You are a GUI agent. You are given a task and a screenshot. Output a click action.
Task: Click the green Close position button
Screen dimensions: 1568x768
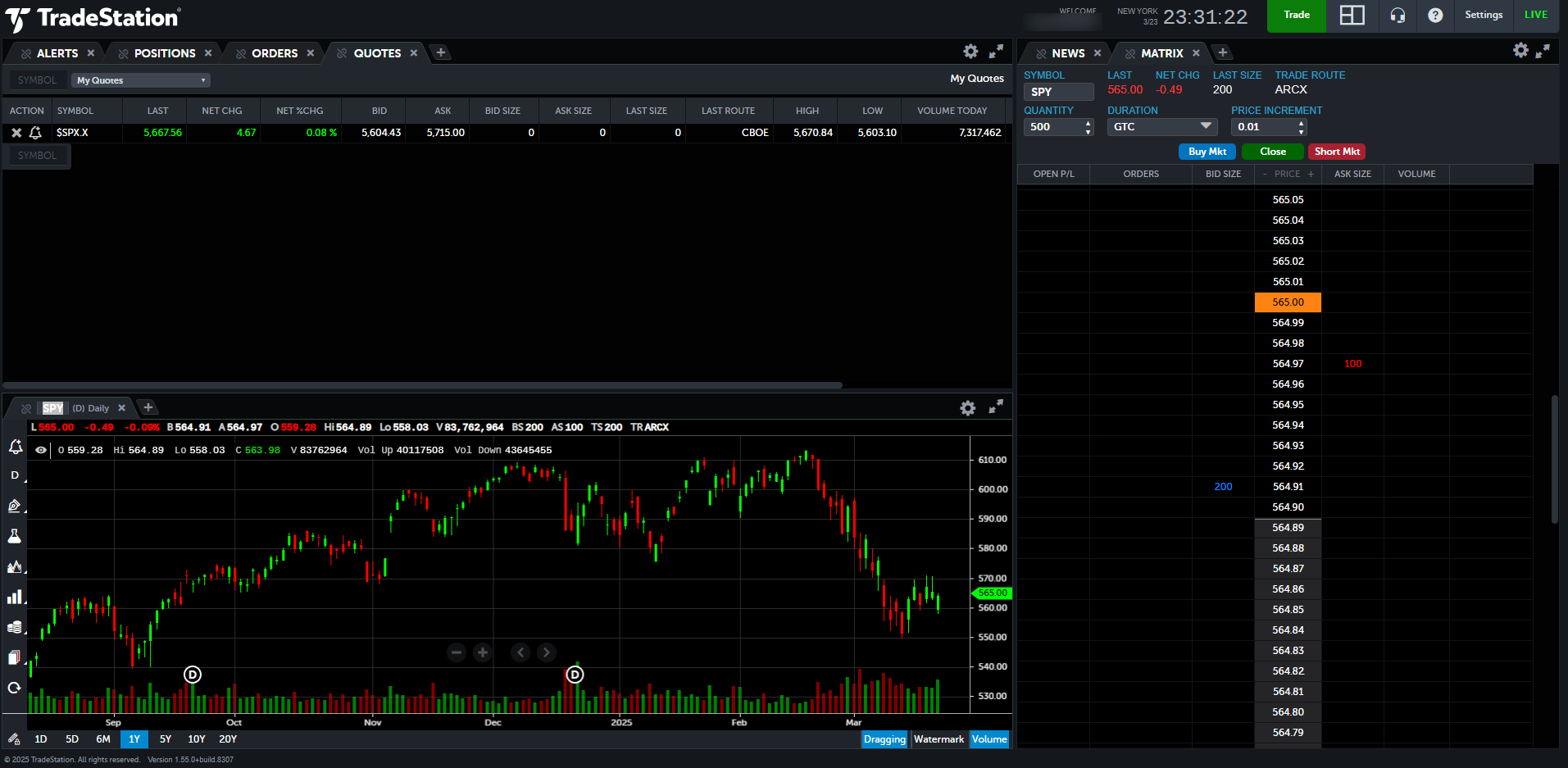click(x=1272, y=152)
